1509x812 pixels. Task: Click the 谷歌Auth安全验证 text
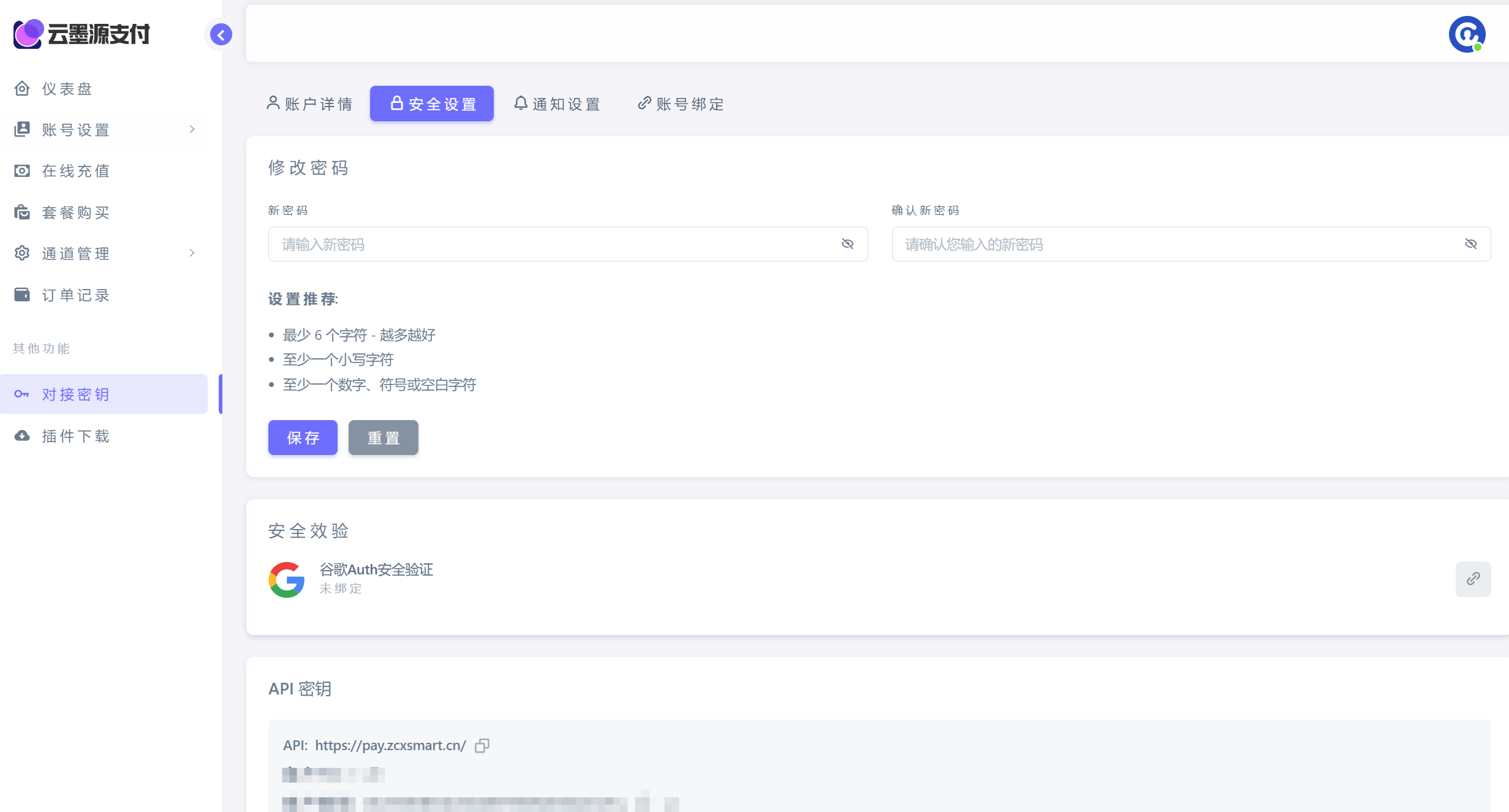pyautogui.click(x=376, y=570)
